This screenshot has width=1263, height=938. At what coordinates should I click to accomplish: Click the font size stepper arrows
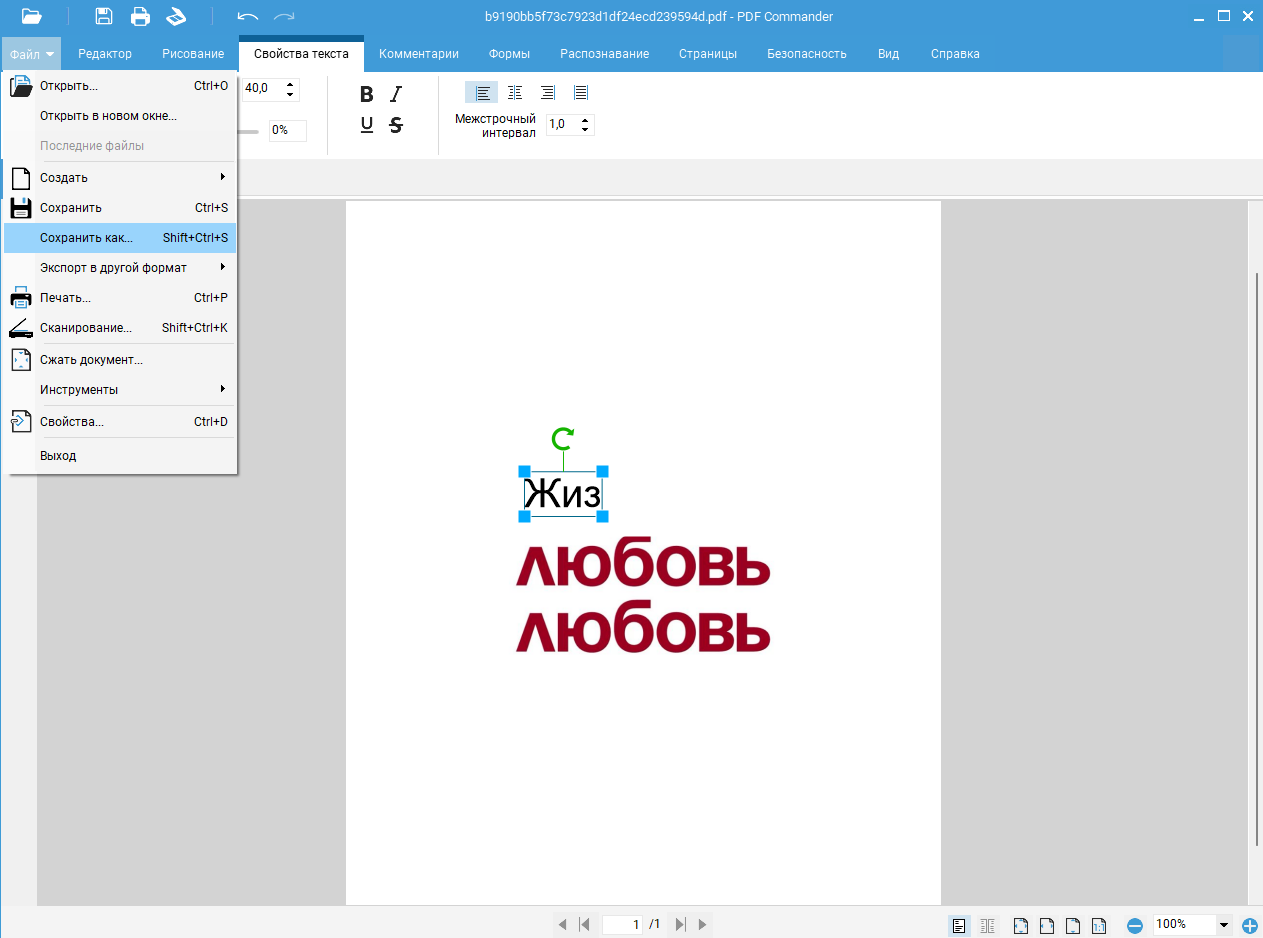click(290, 89)
